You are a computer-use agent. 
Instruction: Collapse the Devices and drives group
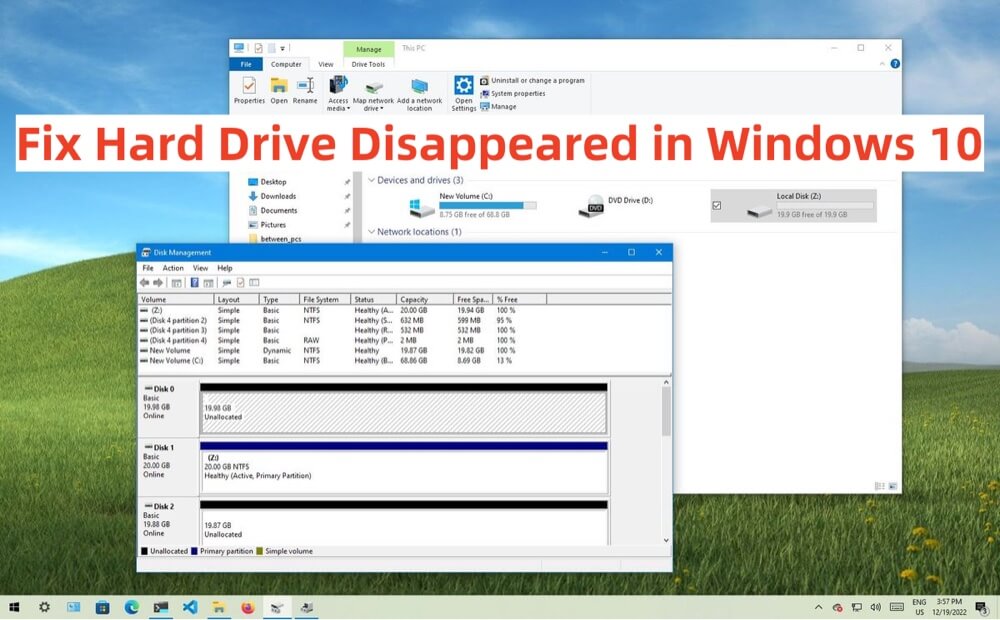(x=371, y=181)
